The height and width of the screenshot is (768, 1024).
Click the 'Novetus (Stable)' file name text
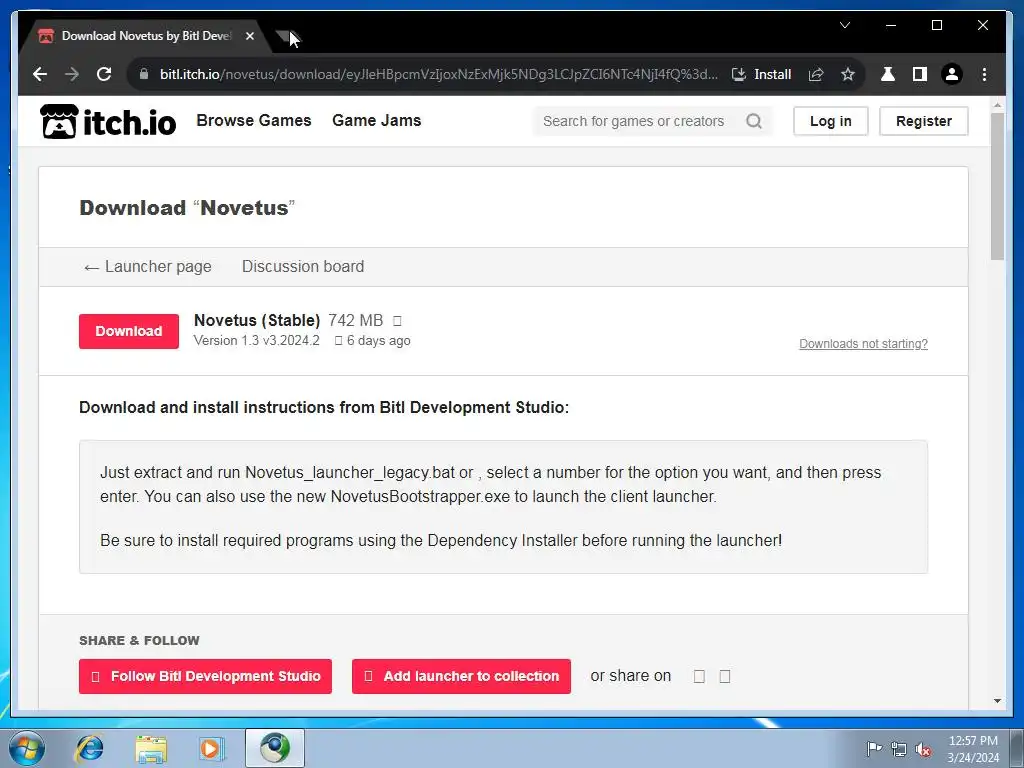(x=257, y=321)
